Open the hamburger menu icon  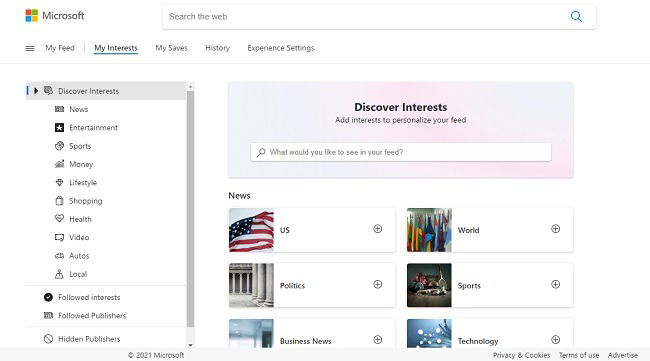point(30,48)
